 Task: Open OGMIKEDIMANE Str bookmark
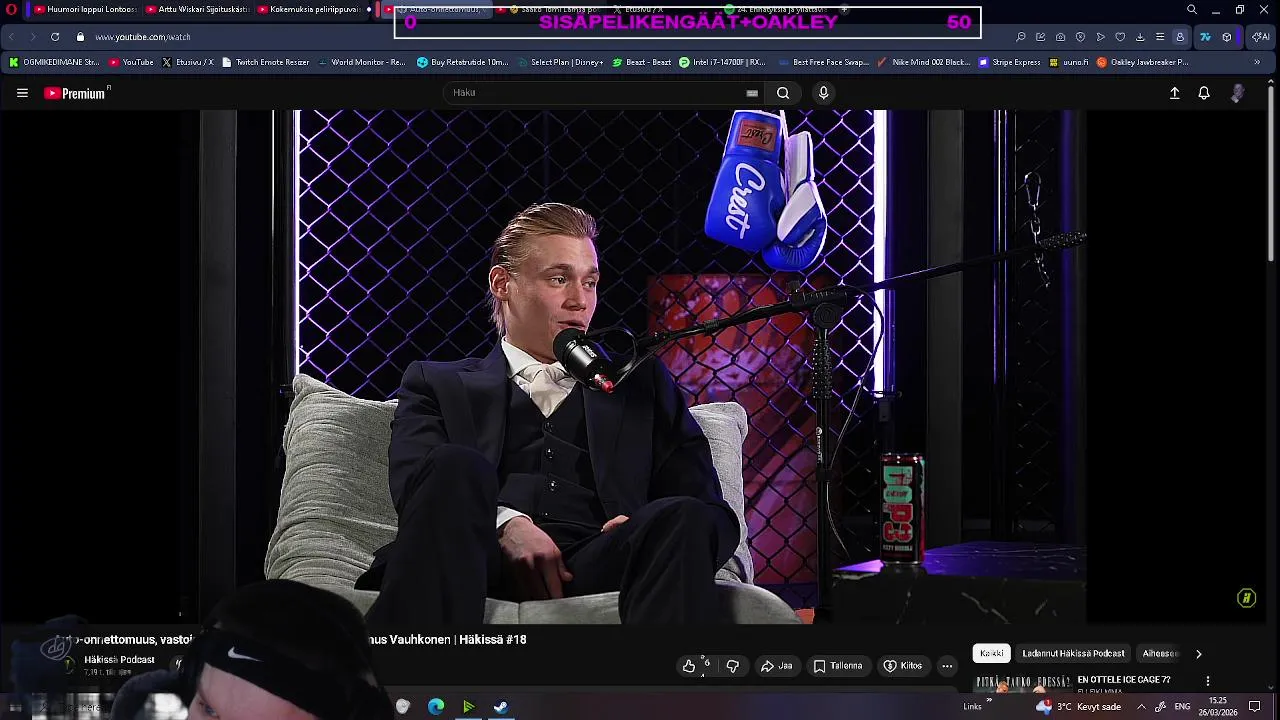(54, 62)
